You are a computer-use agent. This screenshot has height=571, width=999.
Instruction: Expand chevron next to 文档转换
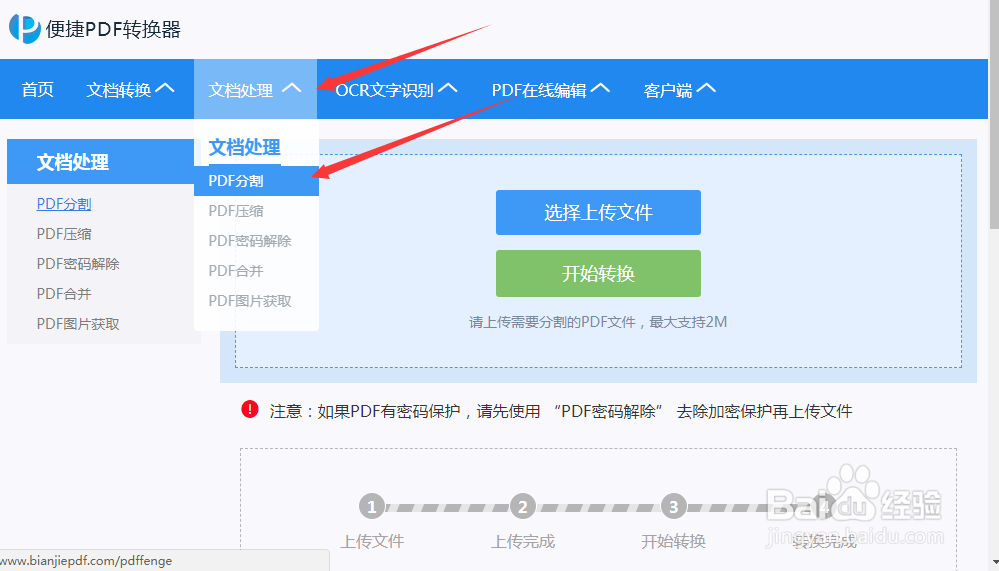click(164, 88)
